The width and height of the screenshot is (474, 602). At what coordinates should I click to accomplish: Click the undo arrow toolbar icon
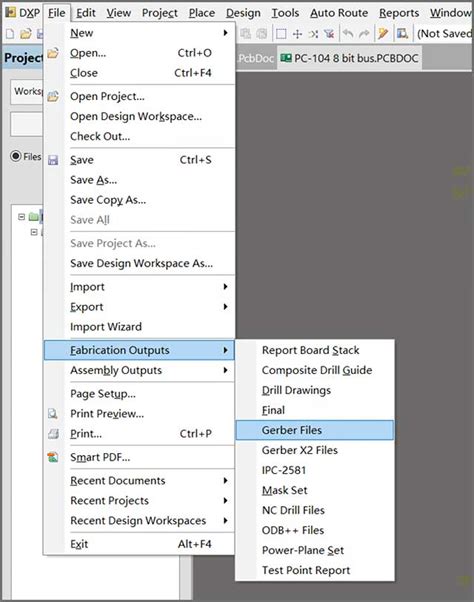click(x=348, y=34)
